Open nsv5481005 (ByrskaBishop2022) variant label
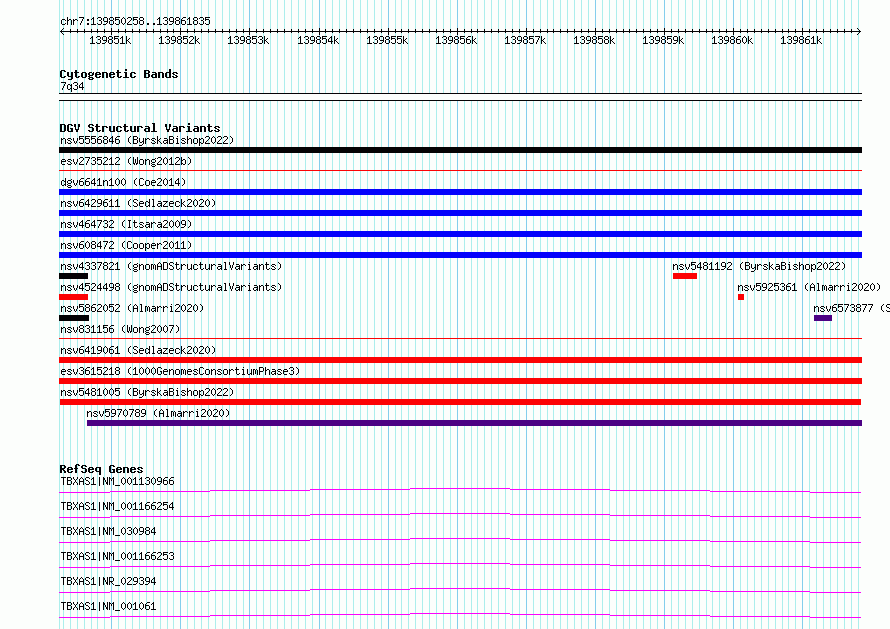This screenshot has height=629, width=890. pyautogui.click(x=147, y=392)
